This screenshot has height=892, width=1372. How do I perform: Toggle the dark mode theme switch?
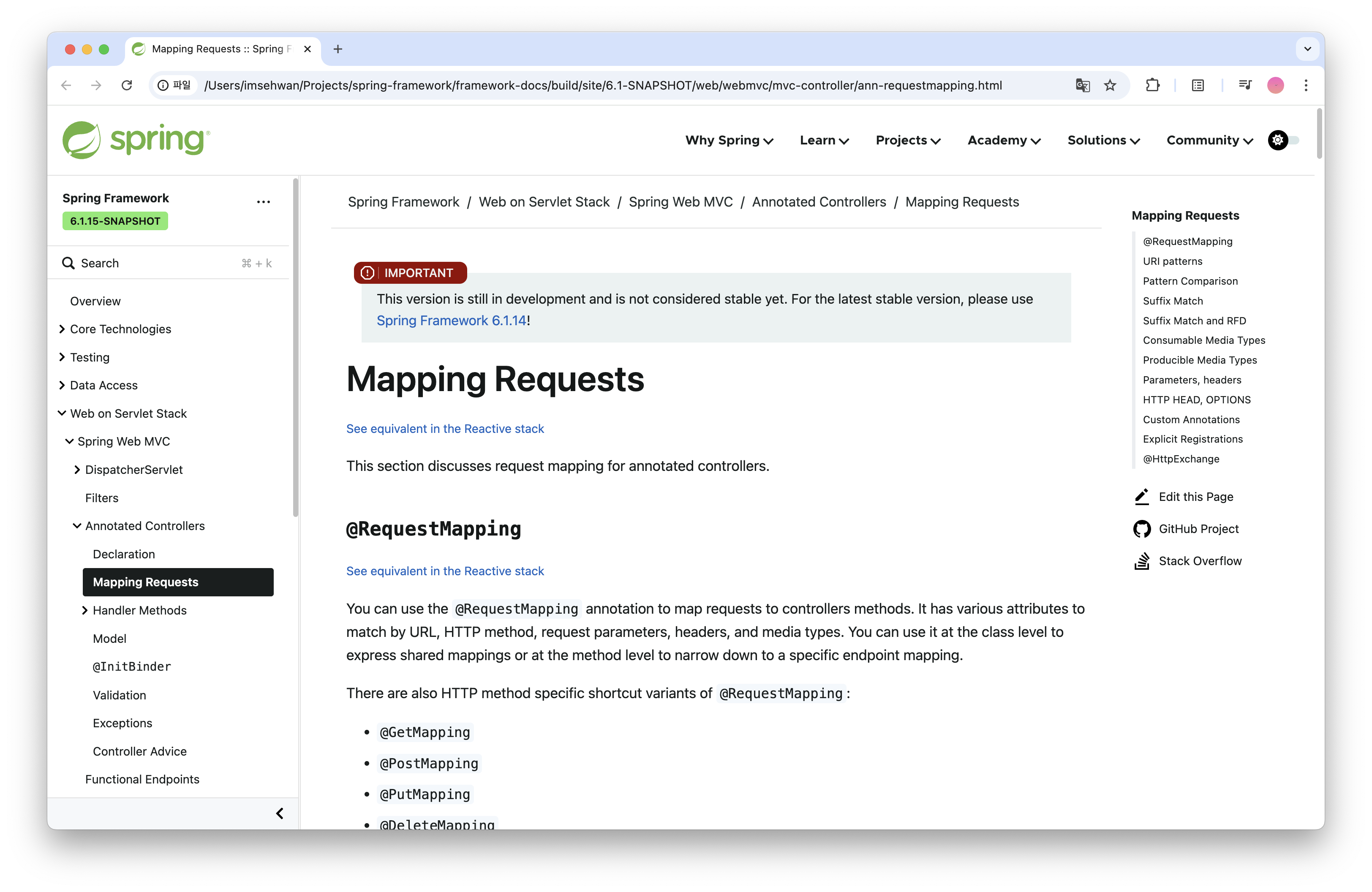1283,140
